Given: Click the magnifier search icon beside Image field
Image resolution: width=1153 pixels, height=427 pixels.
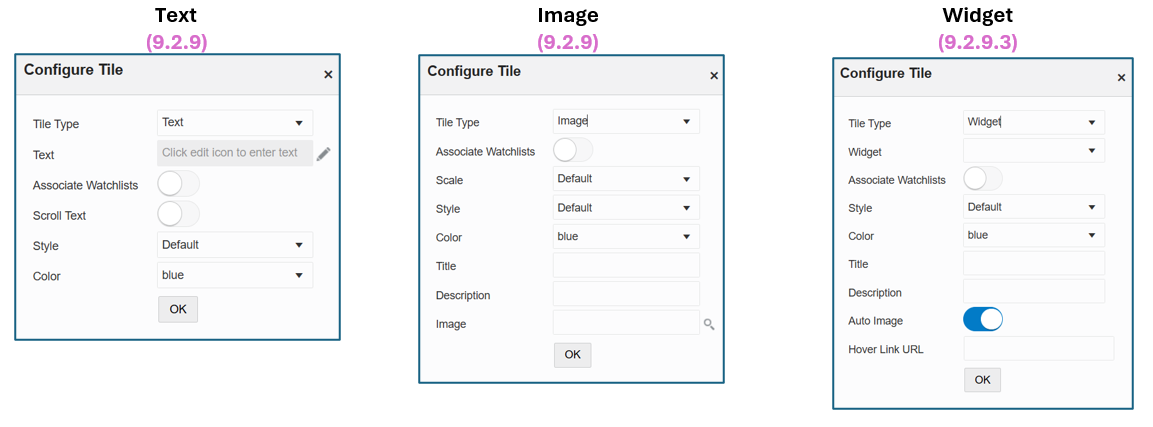Looking at the screenshot, I should click(709, 324).
